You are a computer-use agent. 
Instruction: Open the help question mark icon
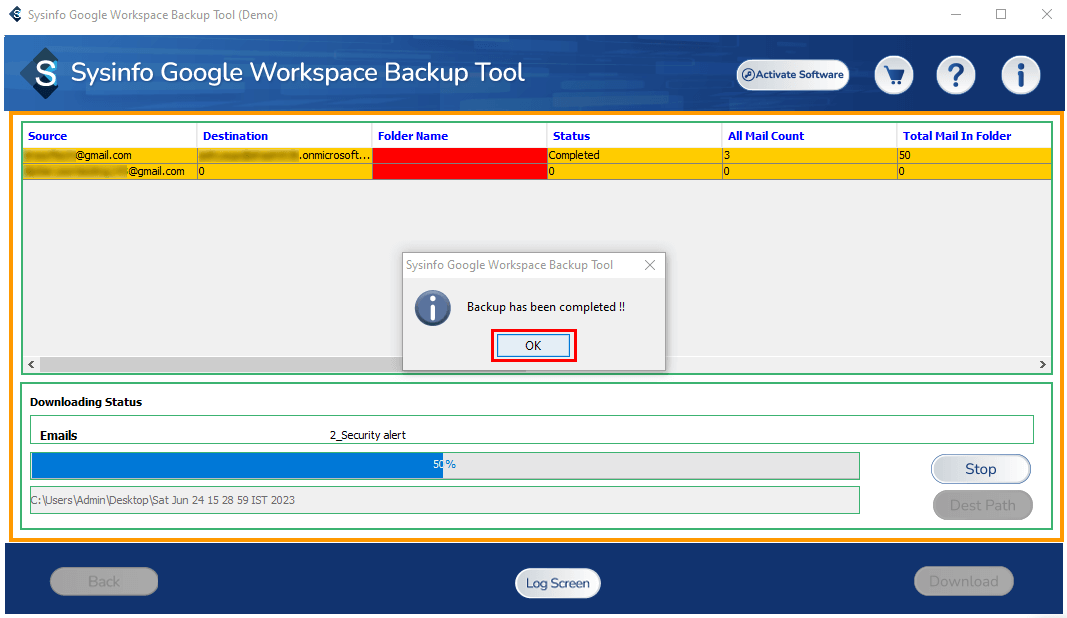[x=955, y=75]
